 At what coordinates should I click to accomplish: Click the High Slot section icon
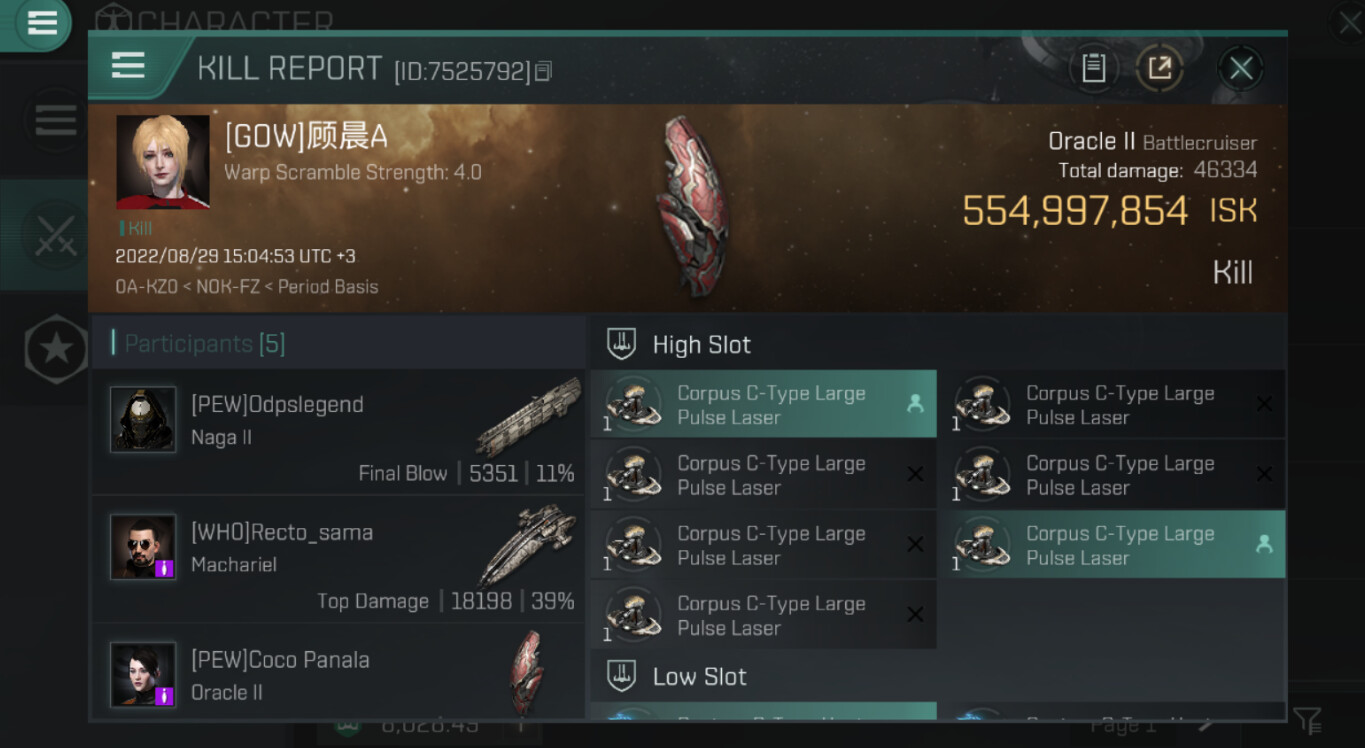pos(621,345)
